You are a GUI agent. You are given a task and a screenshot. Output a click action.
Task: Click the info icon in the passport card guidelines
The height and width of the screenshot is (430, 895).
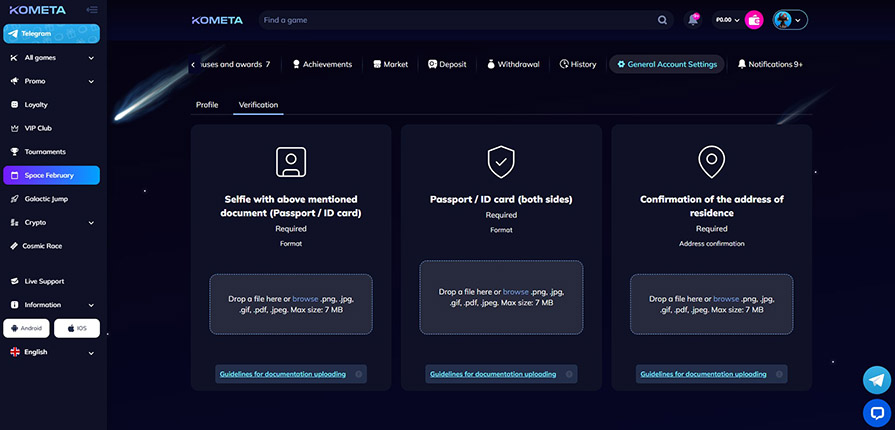point(569,375)
